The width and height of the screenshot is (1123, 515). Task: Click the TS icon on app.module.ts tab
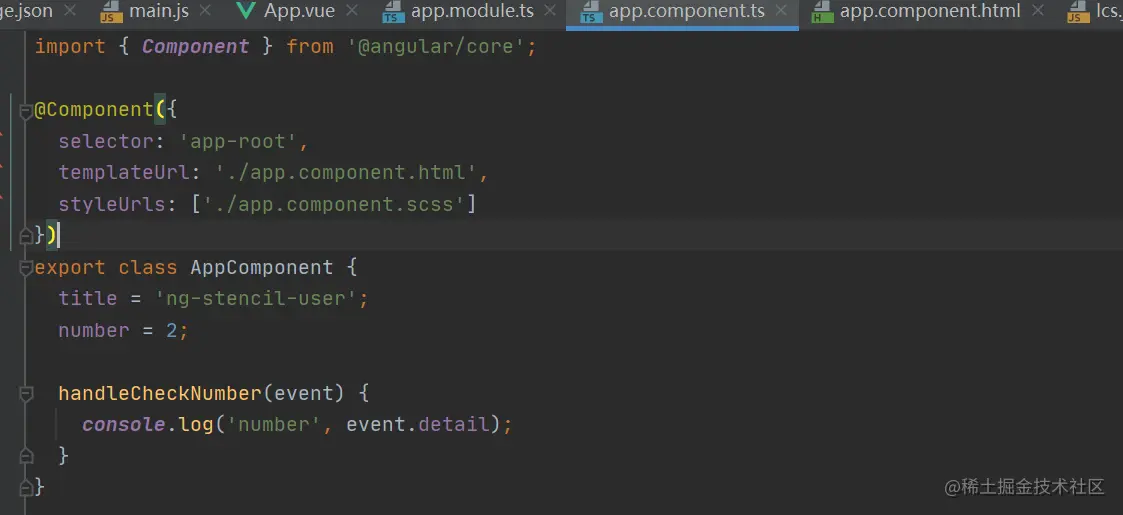point(393,11)
